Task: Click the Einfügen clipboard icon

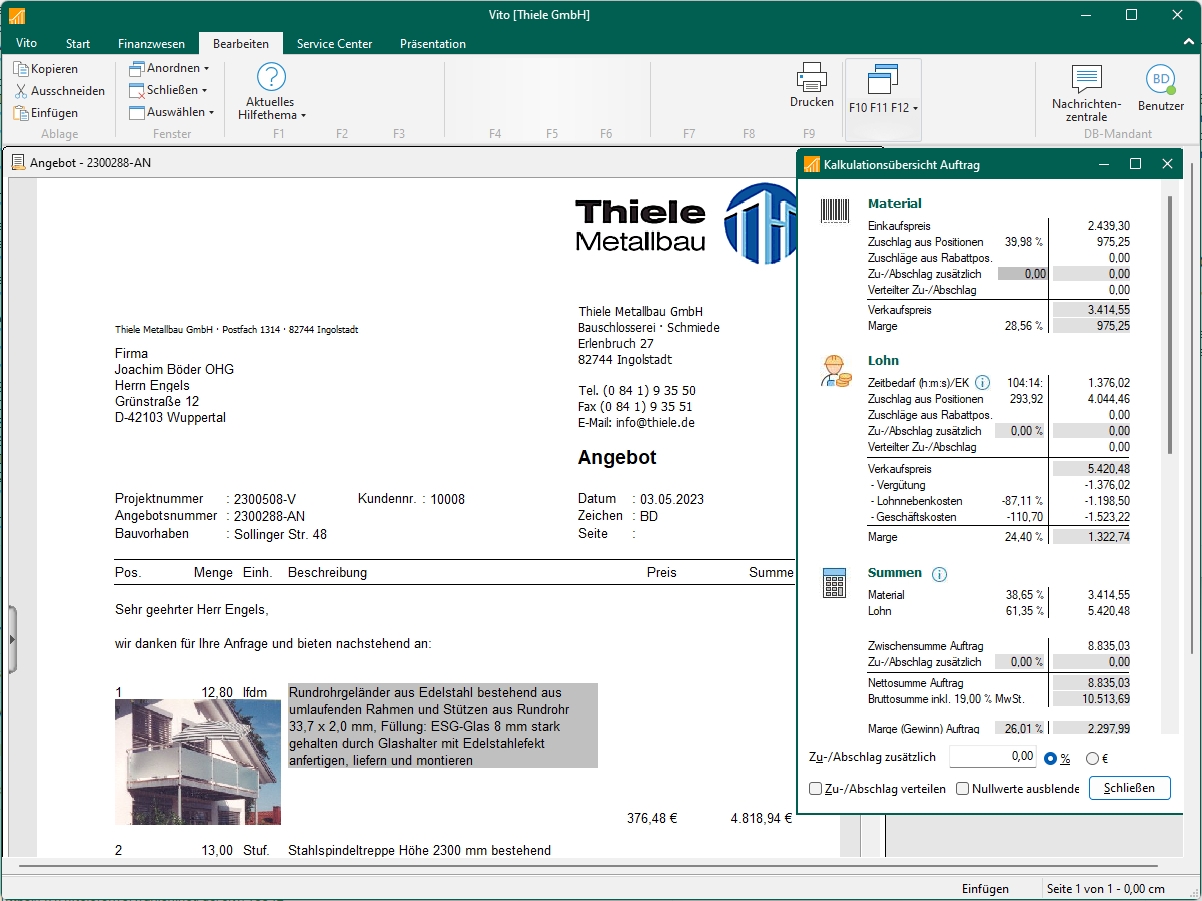Action: pyautogui.click(x=20, y=113)
